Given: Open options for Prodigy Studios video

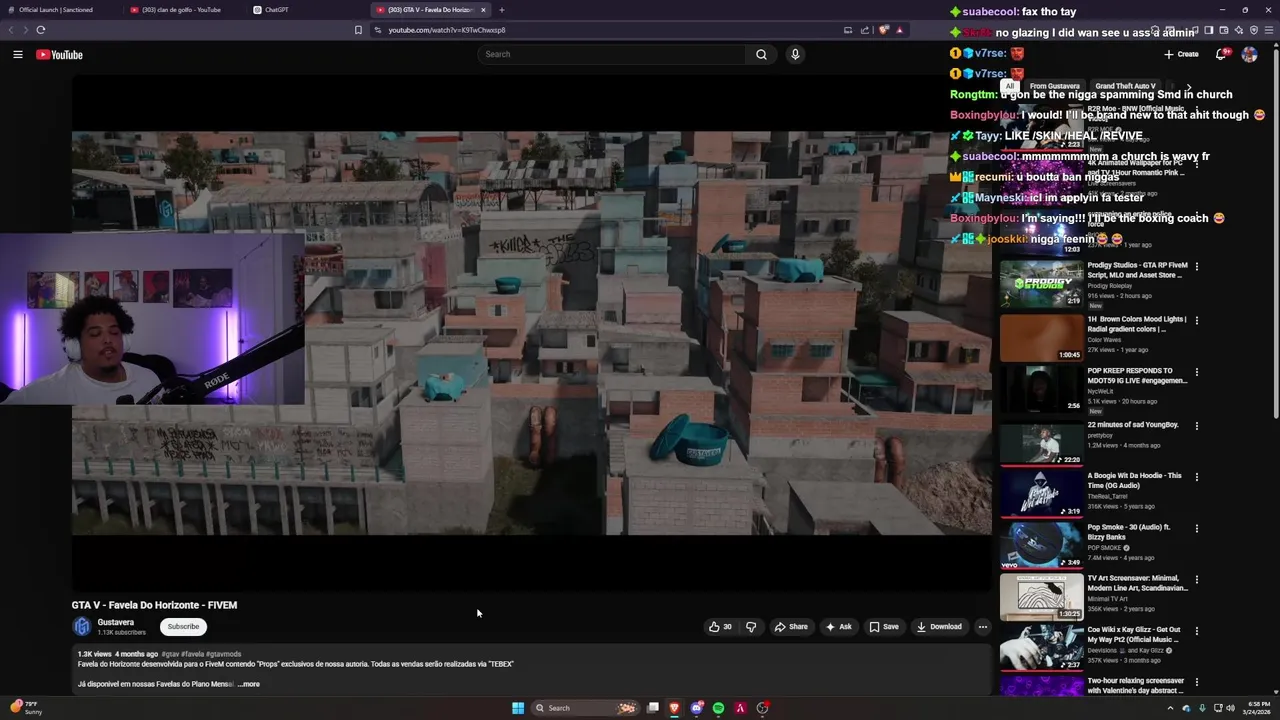Looking at the screenshot, I should click(1196, 266).
